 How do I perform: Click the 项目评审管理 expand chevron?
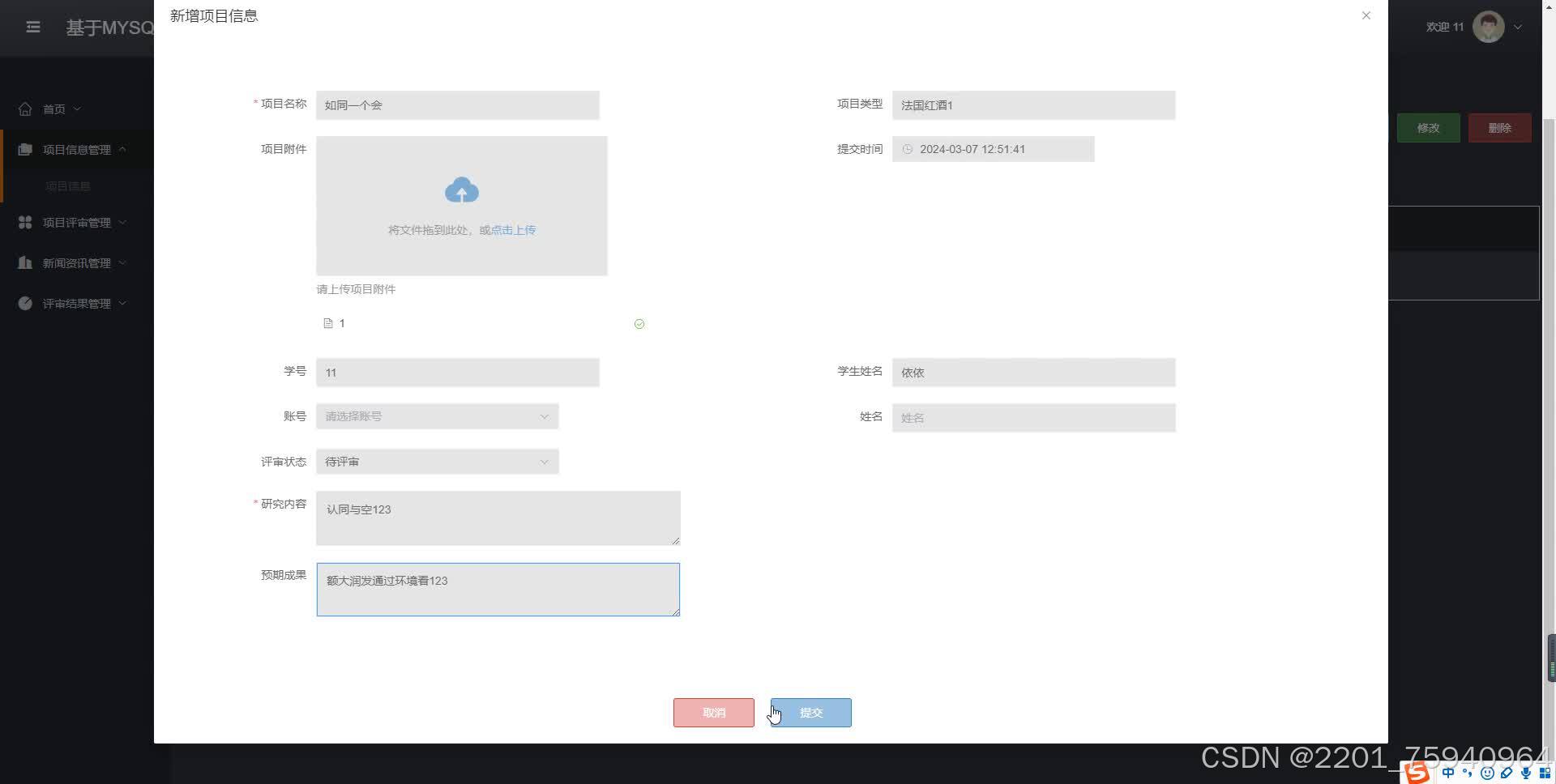click(x=122, y=222)
